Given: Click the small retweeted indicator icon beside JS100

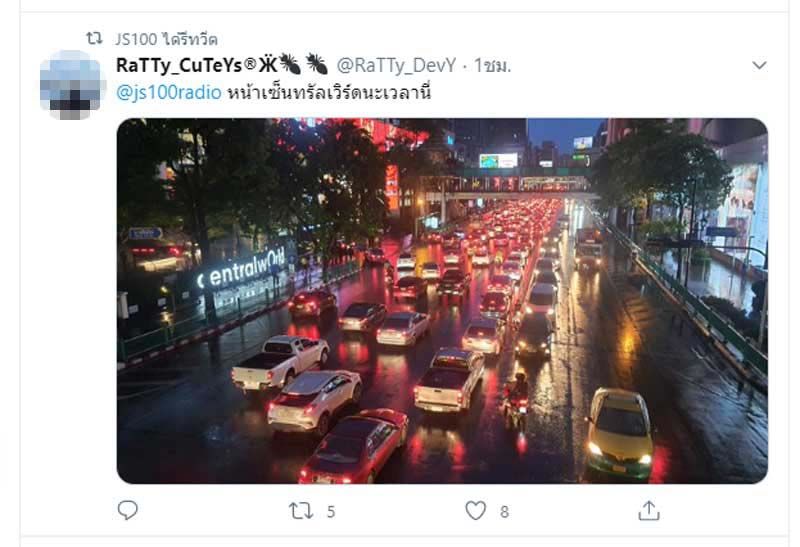Looking at the screenshot, I should [94, 38].
